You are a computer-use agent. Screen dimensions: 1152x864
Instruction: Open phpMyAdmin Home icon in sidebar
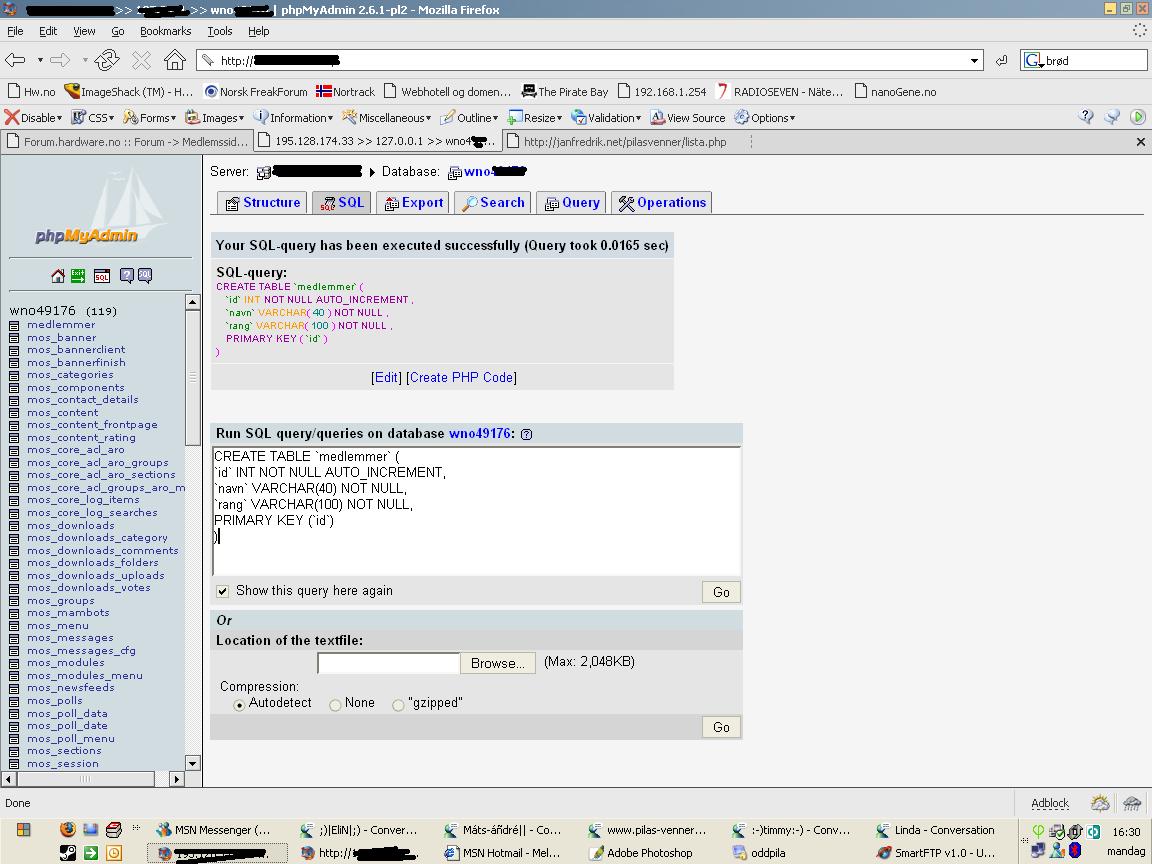pyautogui.click(x=57, y=276)
